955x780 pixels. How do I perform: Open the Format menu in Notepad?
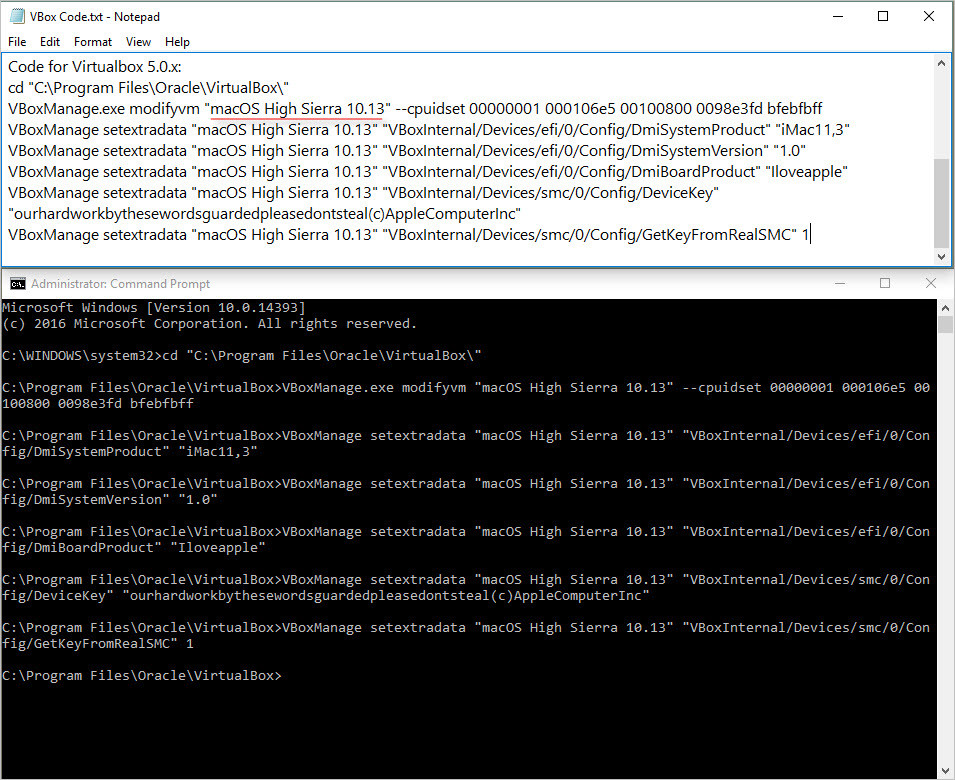click(x=93, y=42)
